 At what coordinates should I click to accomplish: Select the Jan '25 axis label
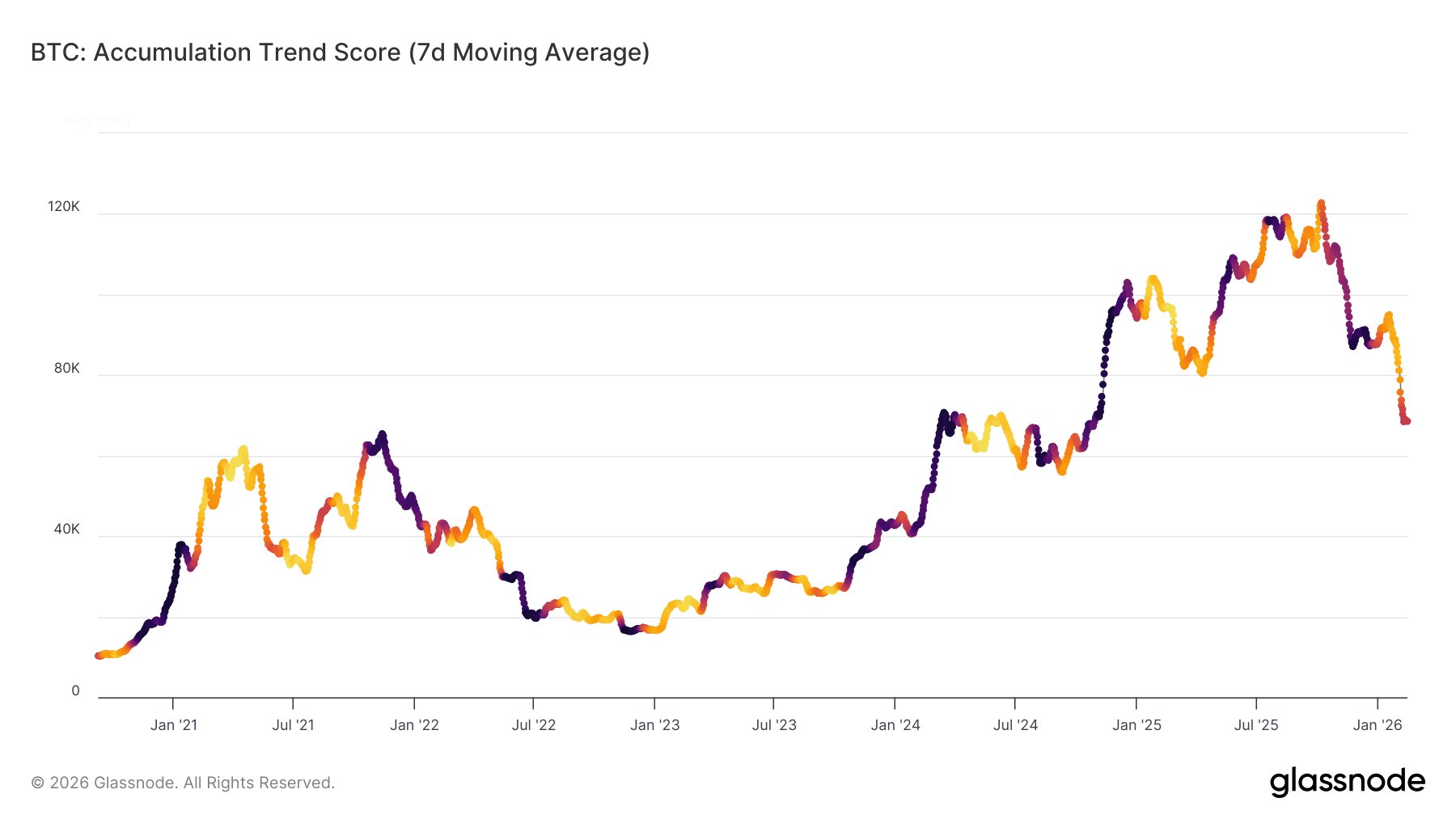[x=1136, y=725]
